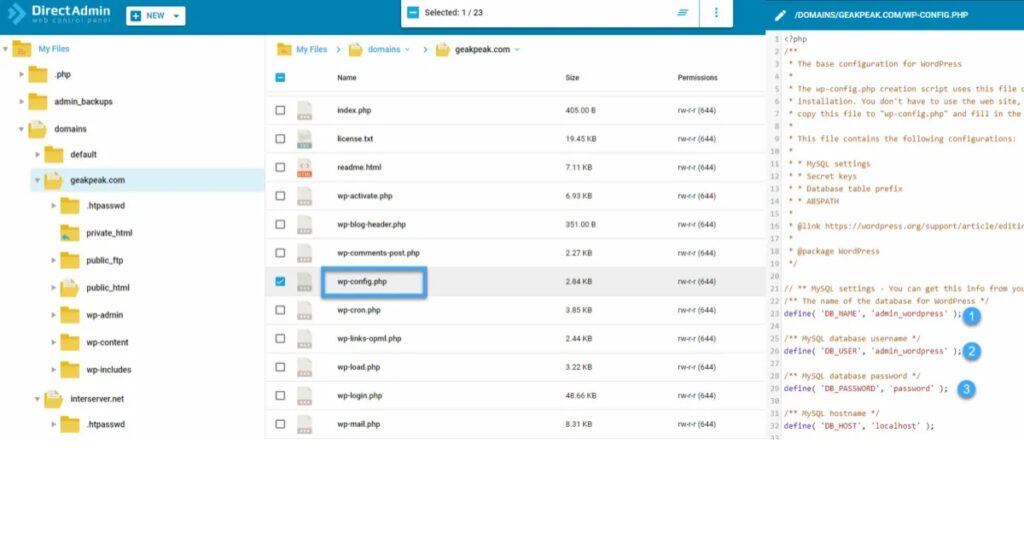Click the wp-config.php file icon

pos(304,281)
